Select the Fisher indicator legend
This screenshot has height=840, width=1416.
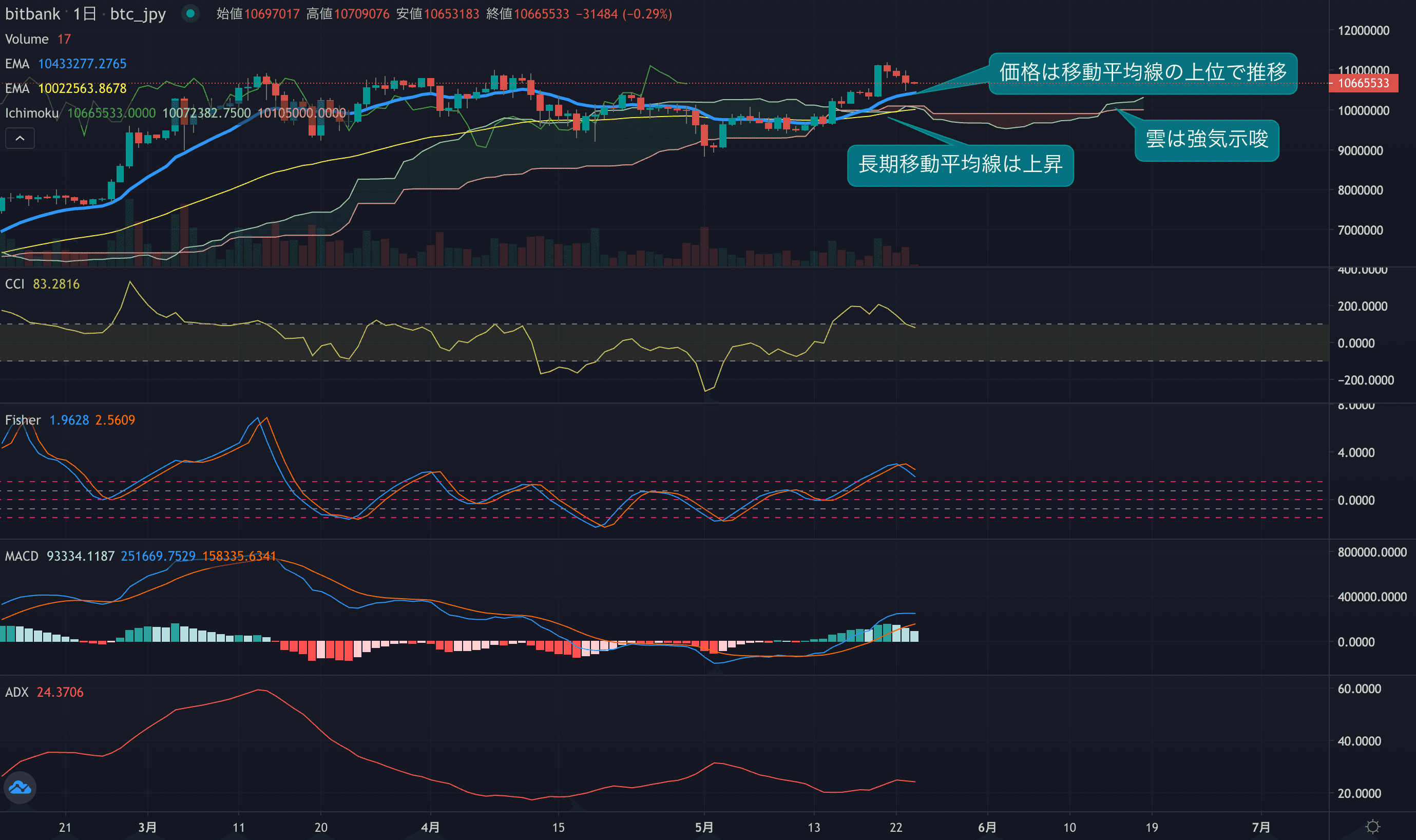coord(23,420)
